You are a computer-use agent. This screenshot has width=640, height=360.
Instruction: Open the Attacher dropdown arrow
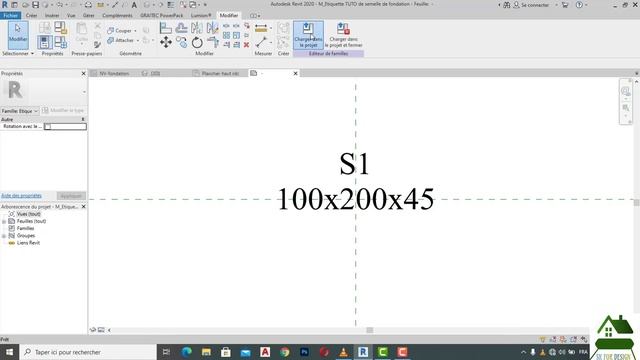pyautogui.click(x=138, y=40)
